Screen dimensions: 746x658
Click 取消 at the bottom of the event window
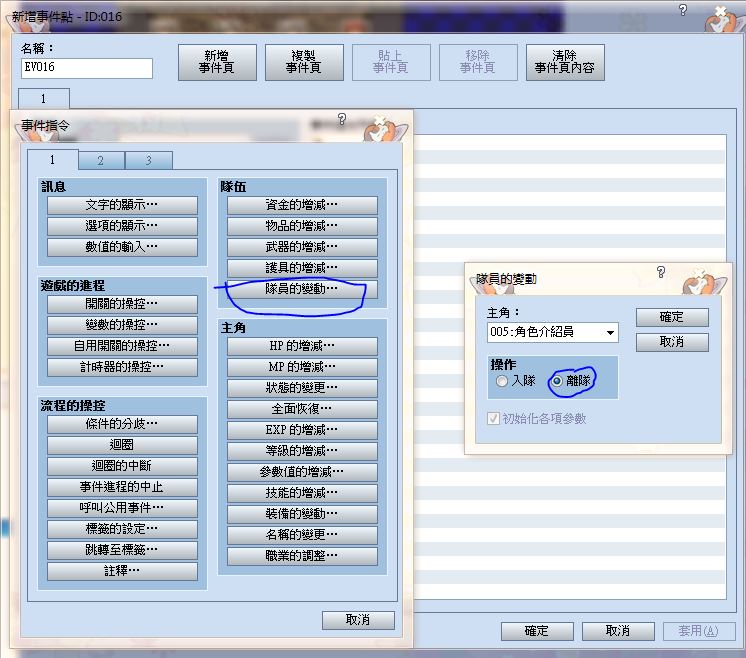(618, 631)
